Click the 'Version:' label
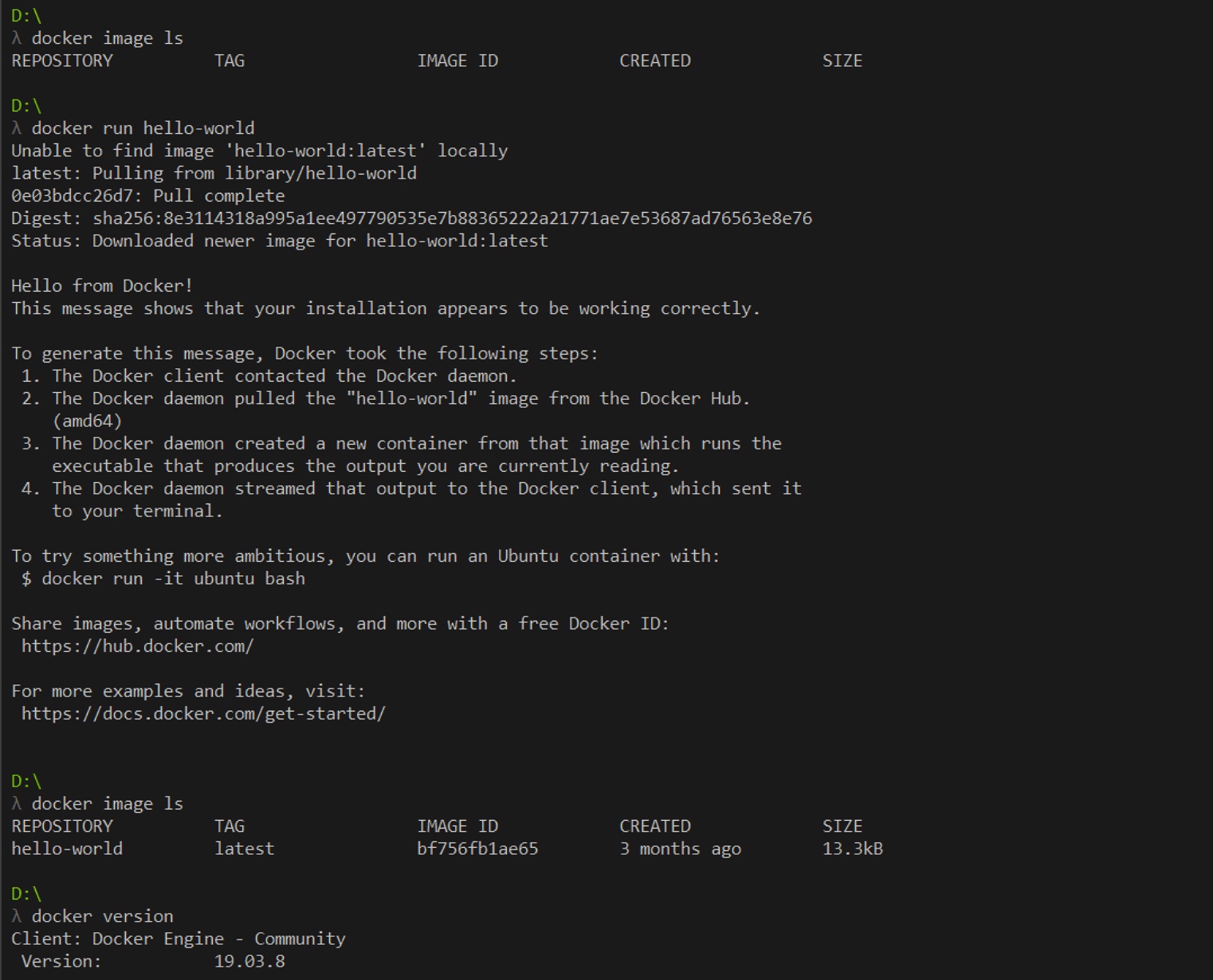1213x980 pixels. point(61,962)
